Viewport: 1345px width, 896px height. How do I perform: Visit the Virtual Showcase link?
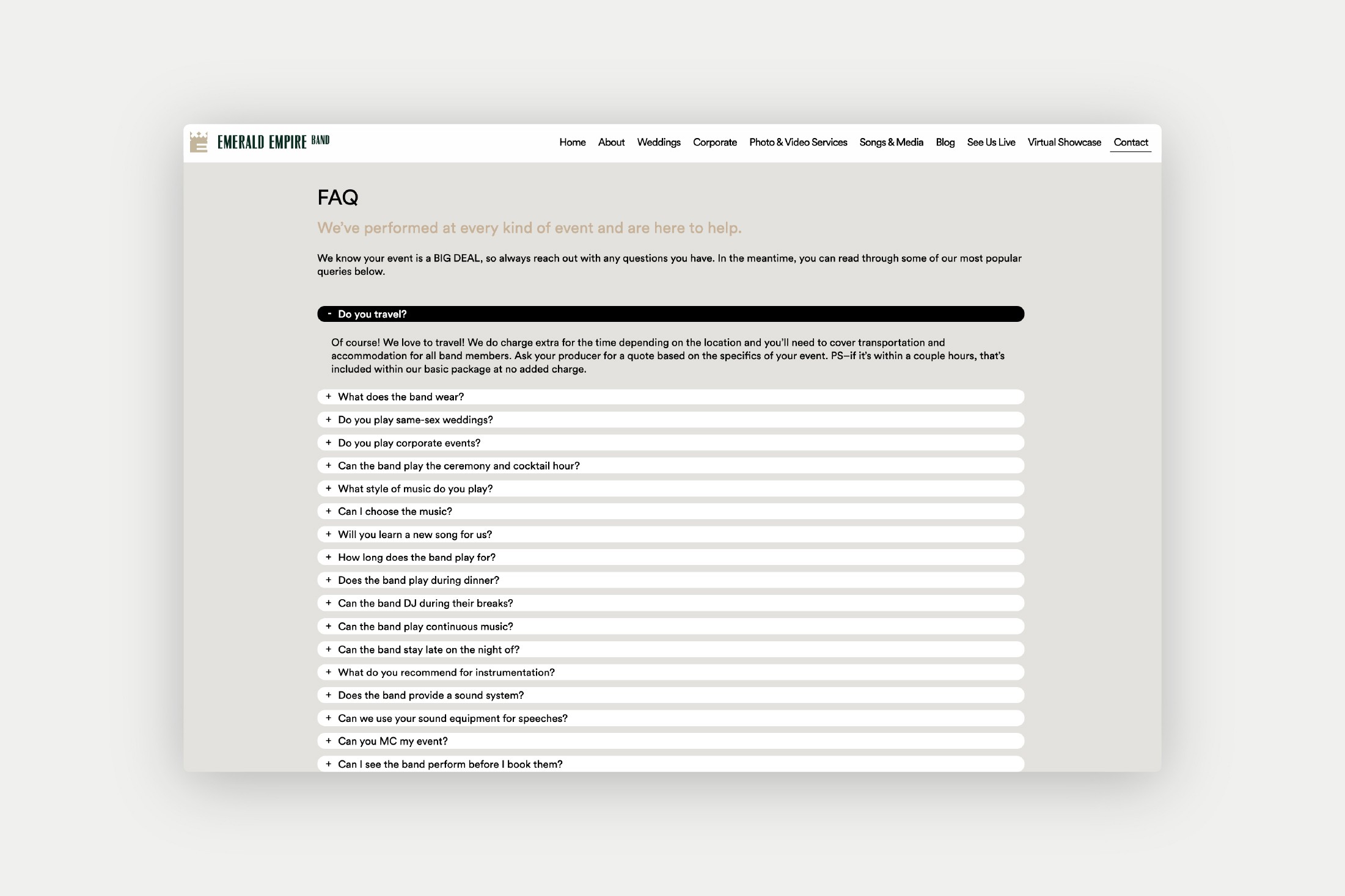[1064, 142]
